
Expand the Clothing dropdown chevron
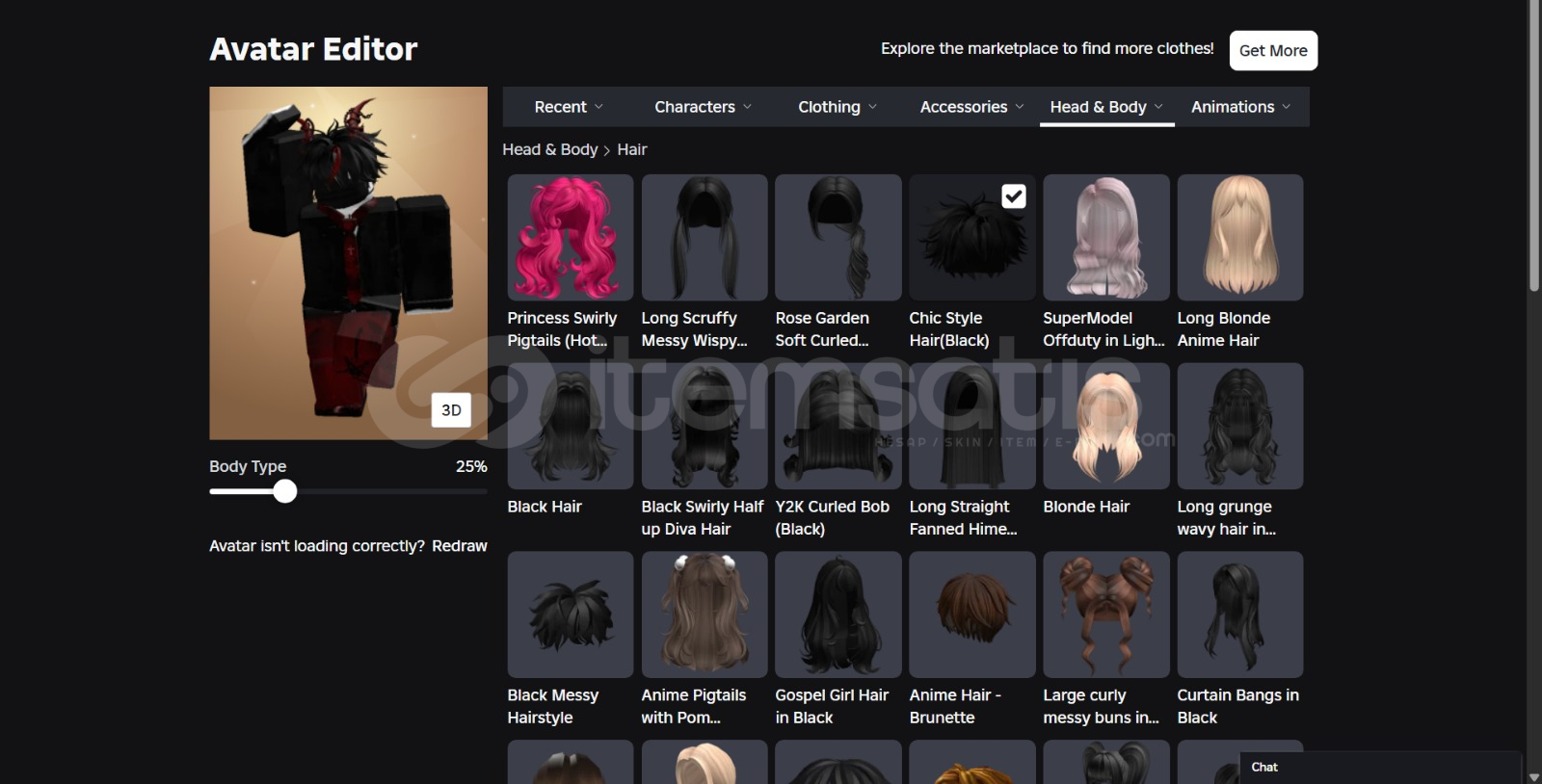(x=872, y=107)
